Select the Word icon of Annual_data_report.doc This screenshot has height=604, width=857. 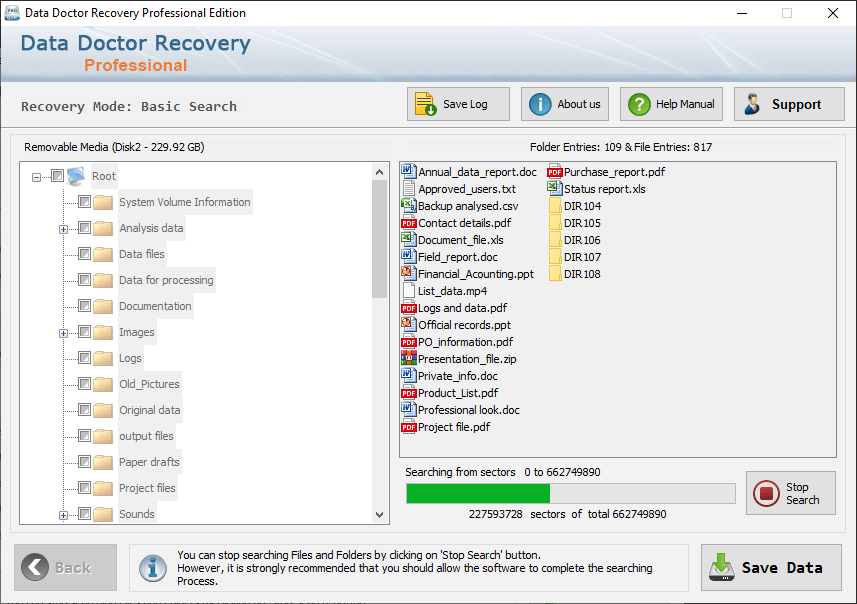(x=408, y=172)
